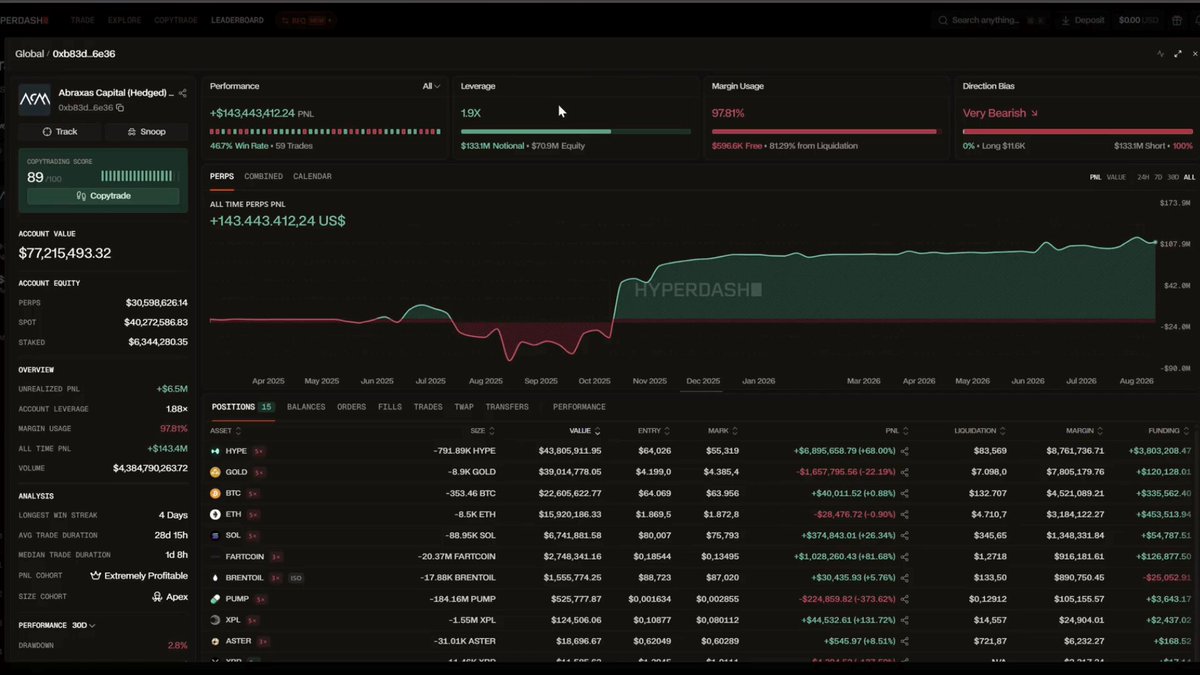Share the FARTCOIN position PNL
Image resolution: width=1200 pixels, height=675 pixels.
coord(905,556)
